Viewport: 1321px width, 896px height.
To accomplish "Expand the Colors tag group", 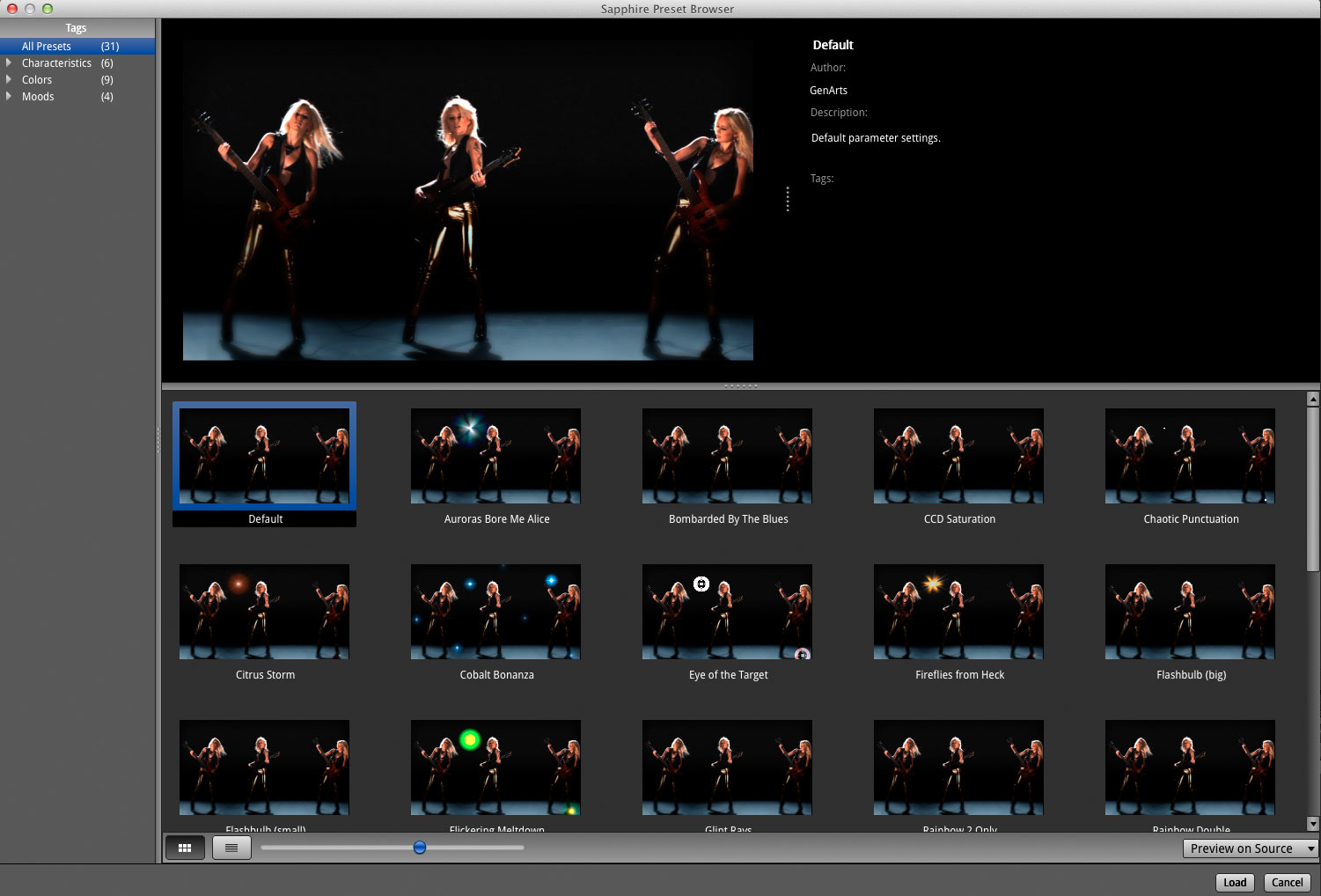I will [9, 80].
